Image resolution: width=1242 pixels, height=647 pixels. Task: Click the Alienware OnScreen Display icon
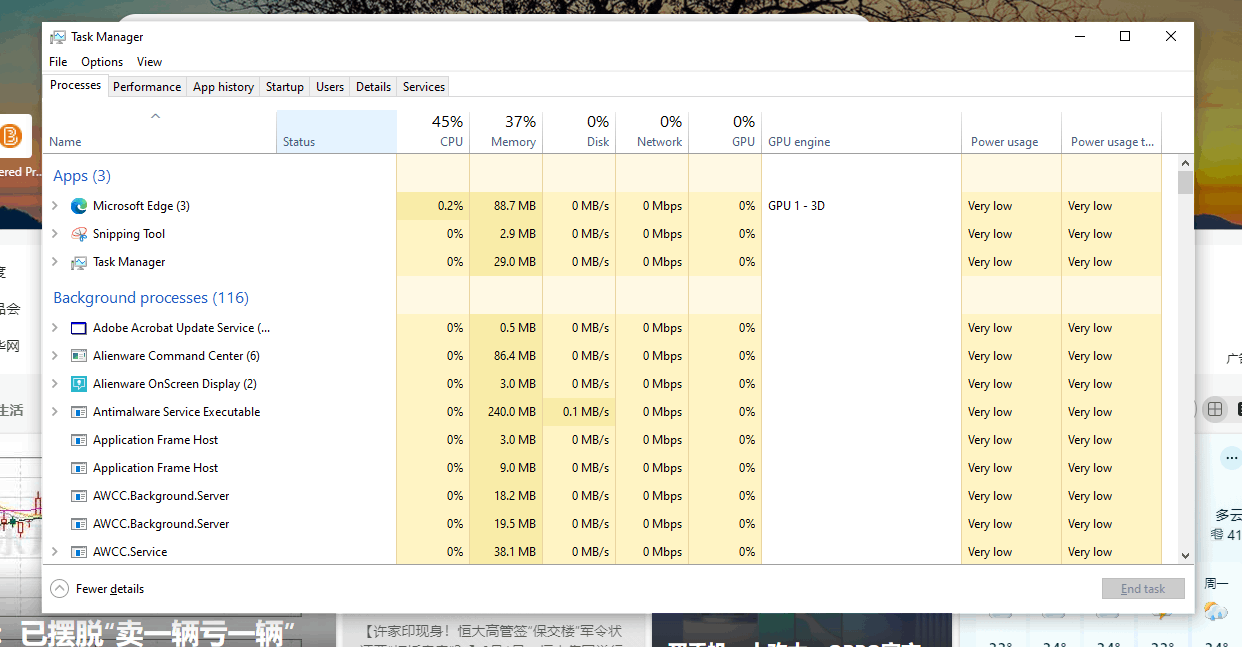pyautogui.click(x=78, y=383)
